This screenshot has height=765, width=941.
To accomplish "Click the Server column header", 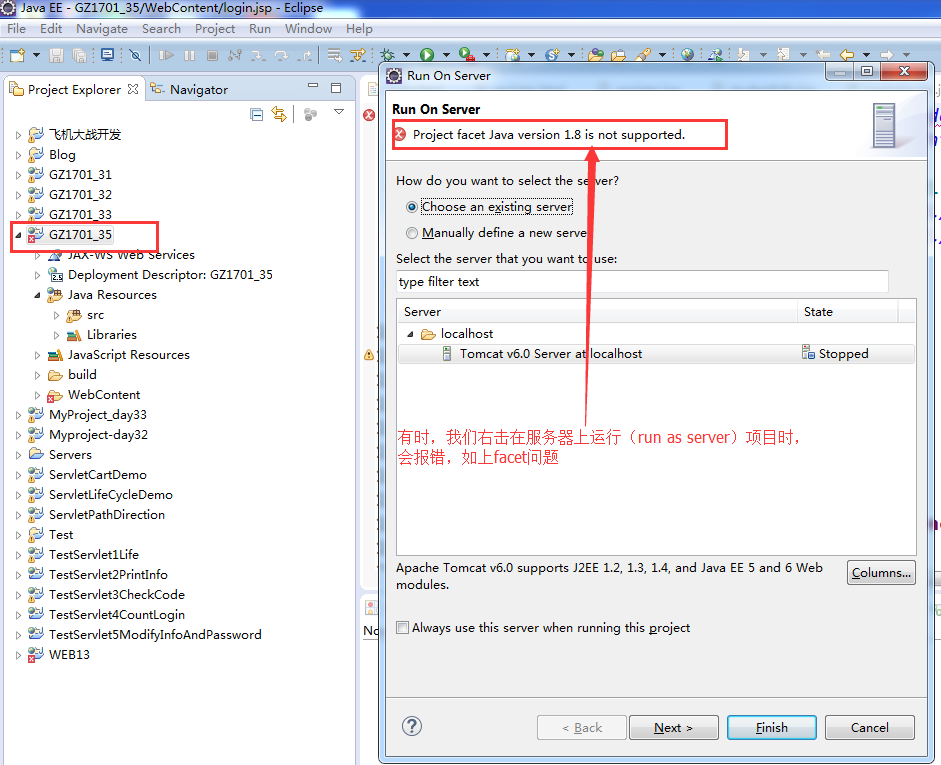I will pyautogui.click(x=597, y=312).
